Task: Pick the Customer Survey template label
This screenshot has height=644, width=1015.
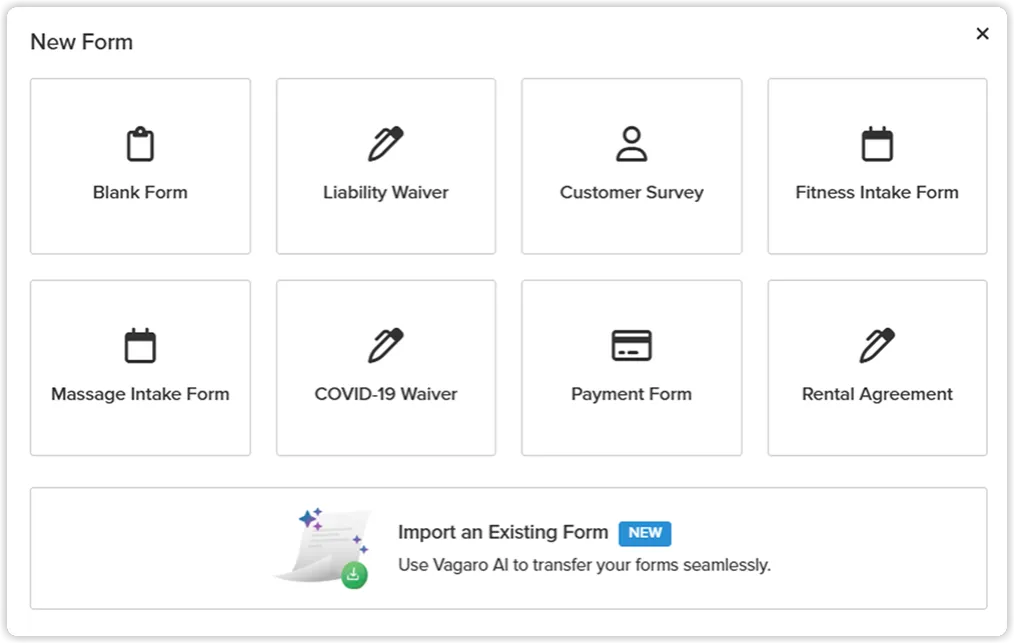Action: point(631,192)
